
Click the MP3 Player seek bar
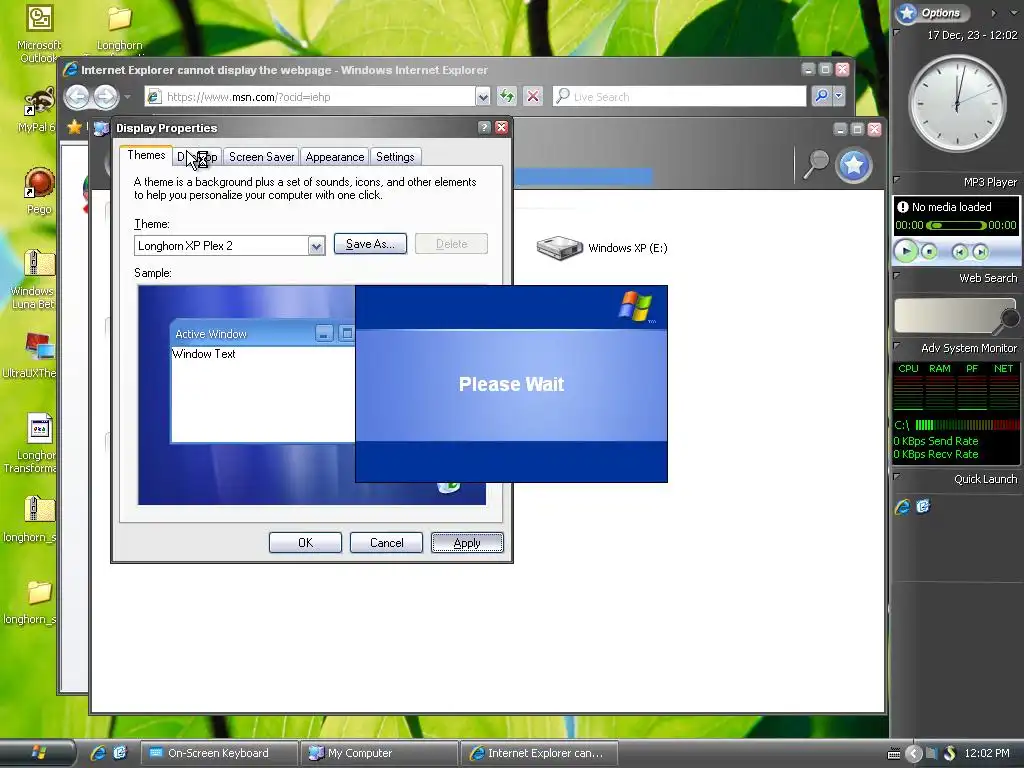coord(956,225)
